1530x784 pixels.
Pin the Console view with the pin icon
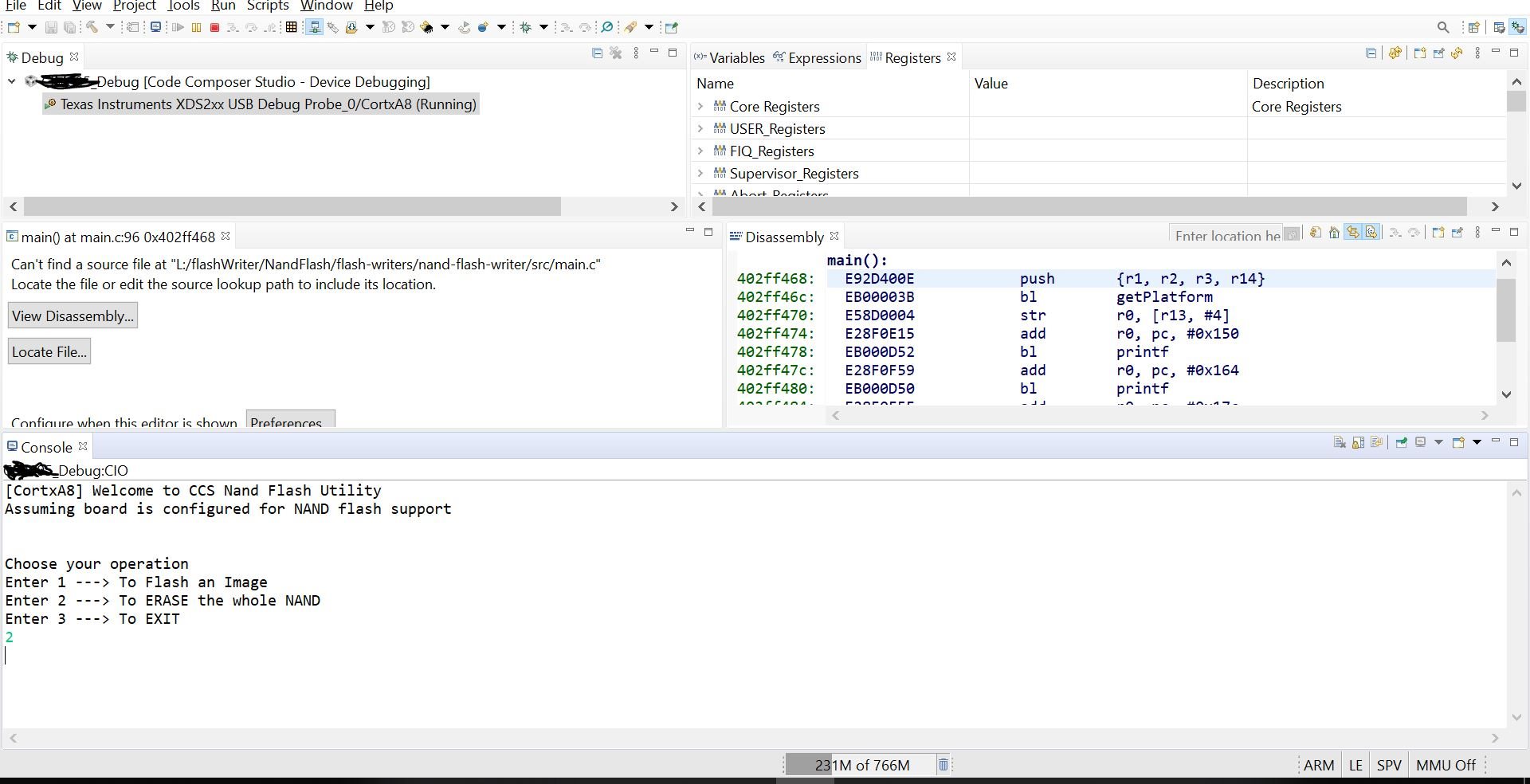coord(1401,443)
